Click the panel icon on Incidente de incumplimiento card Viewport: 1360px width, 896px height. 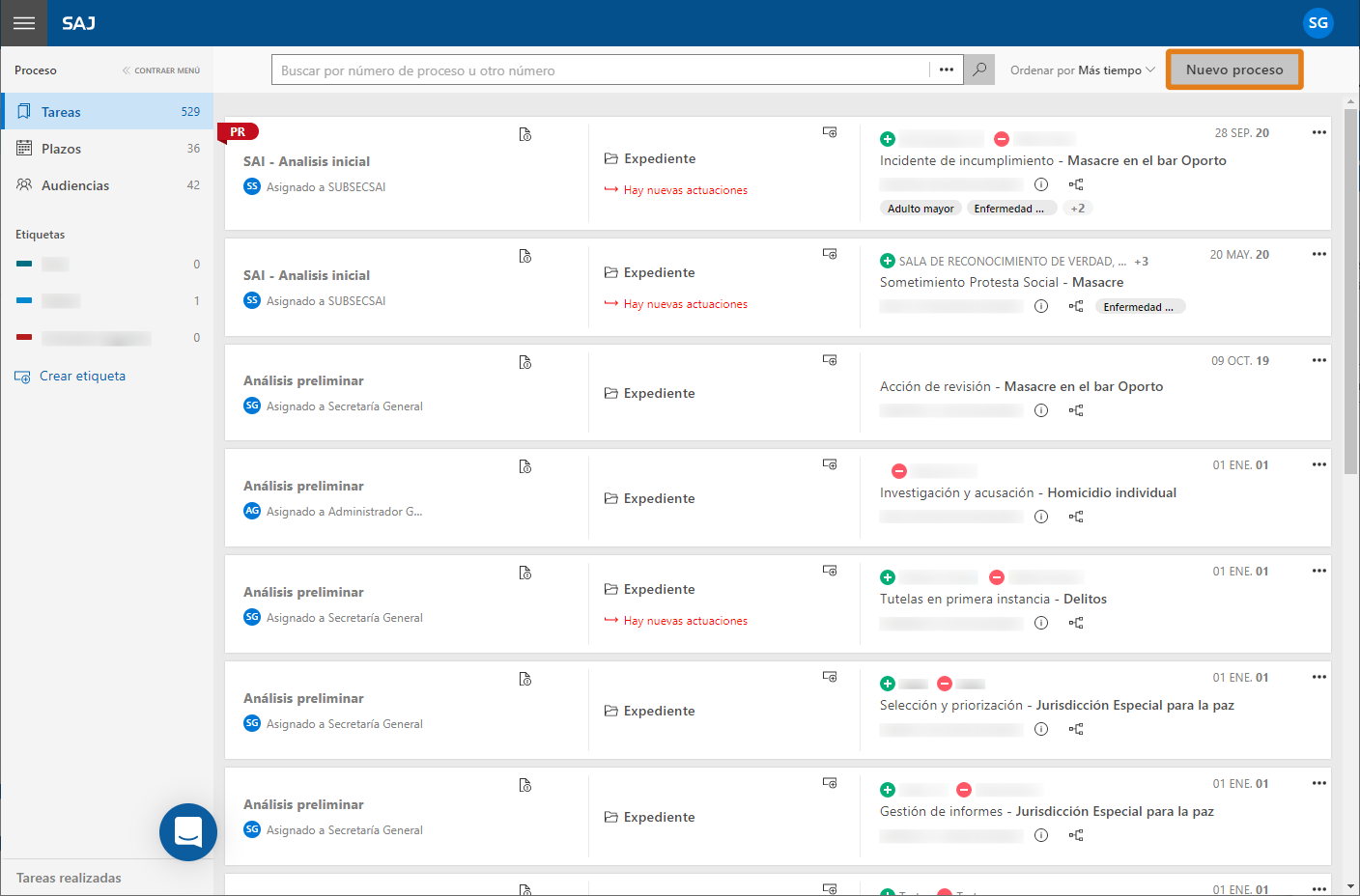click(x=830, y=132)
